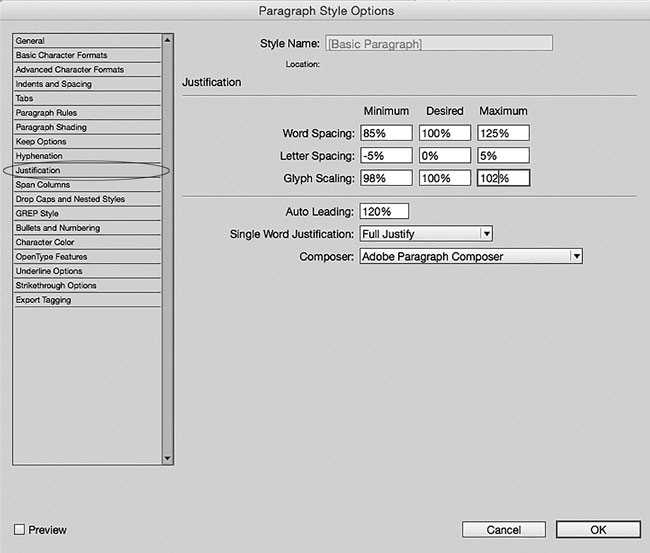Confirm with the OK button
The image size is (650, 553).
[x=598, y=530]
